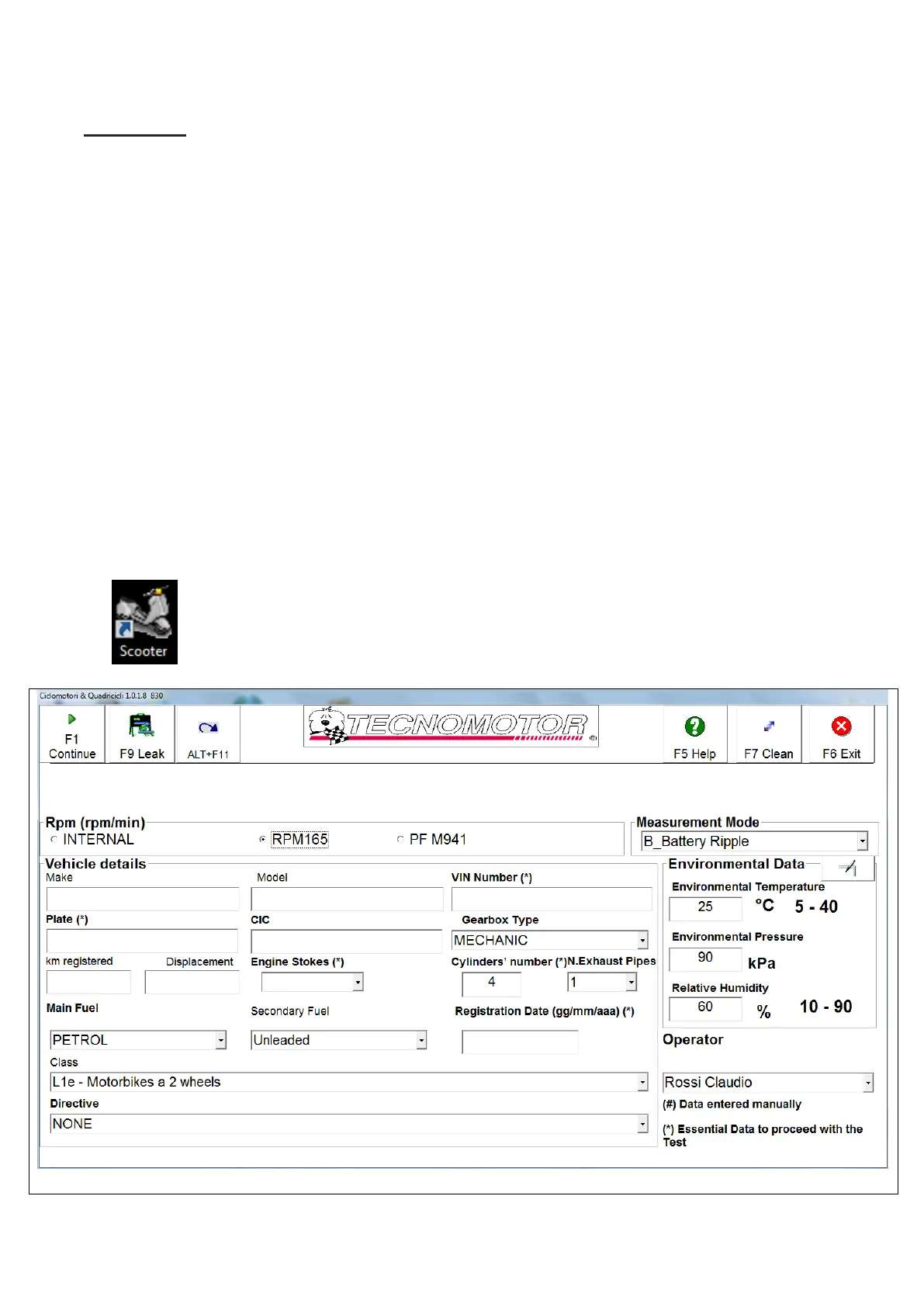924x1307 pixels.
Task: Exit with the F6 Exit button
Action: [841, 734]
